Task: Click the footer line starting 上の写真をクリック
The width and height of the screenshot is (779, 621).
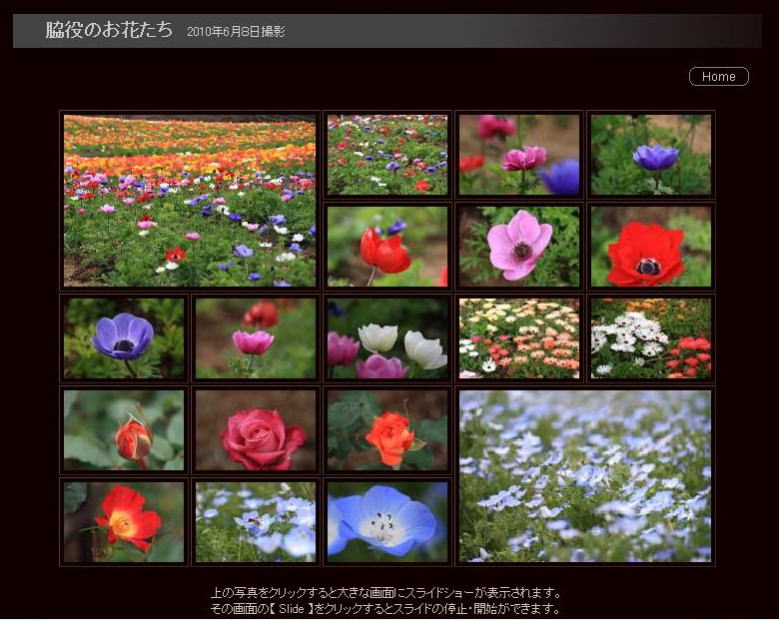Action: pyautogui.click(x=386, y=593)
